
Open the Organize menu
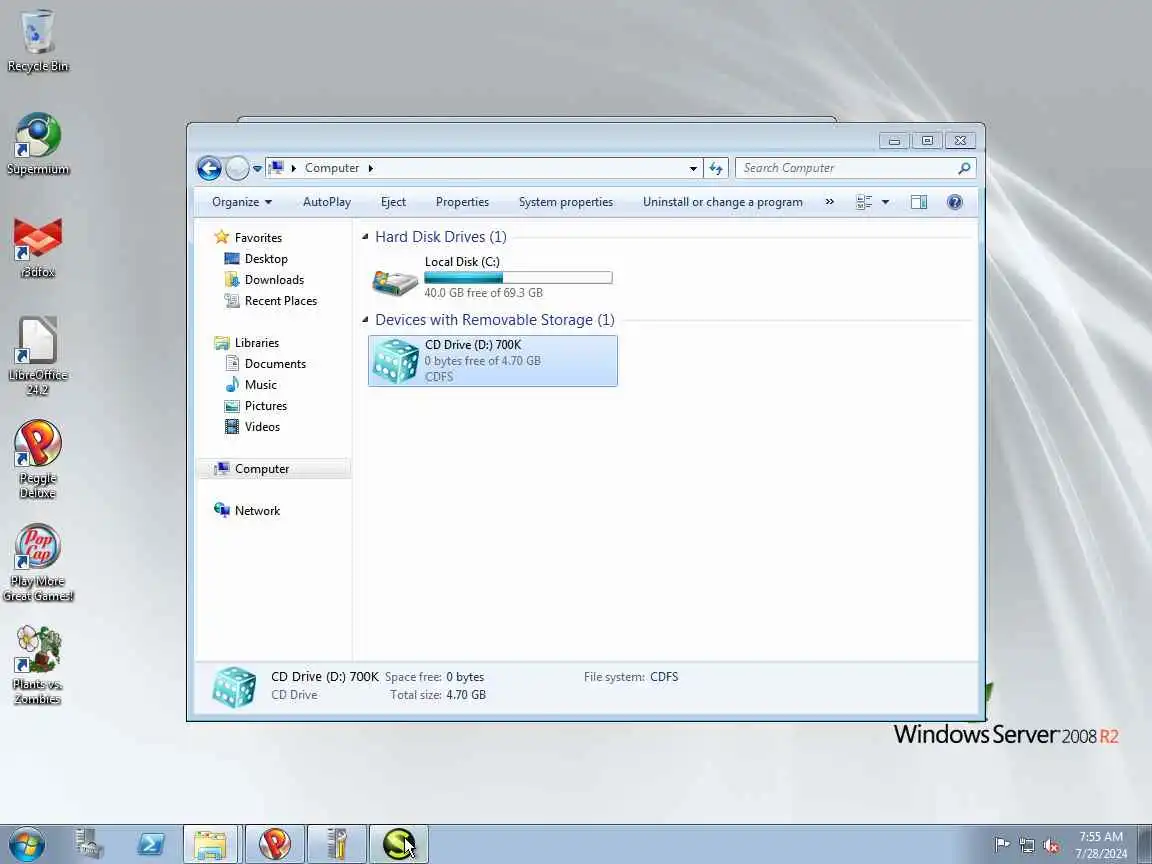click(x=242, y=202)
